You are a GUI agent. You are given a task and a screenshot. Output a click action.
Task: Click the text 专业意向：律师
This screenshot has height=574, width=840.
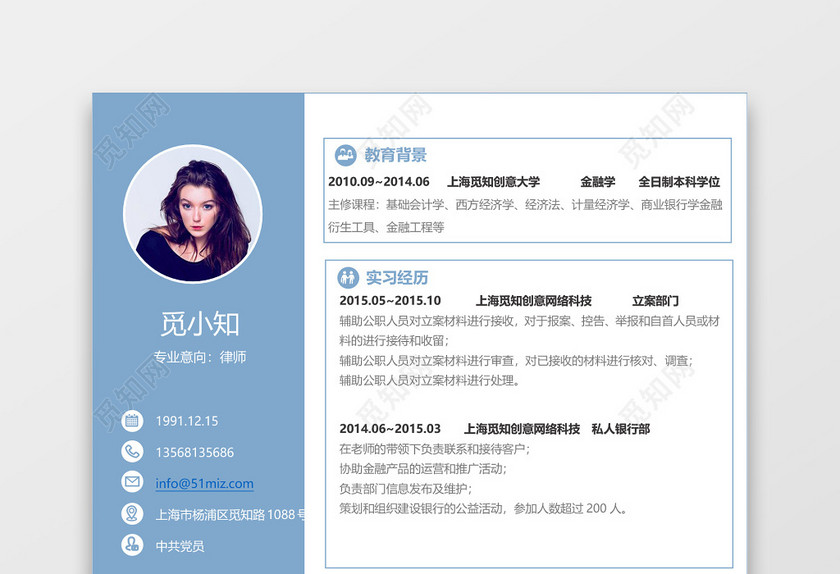[x=200, y=357]
